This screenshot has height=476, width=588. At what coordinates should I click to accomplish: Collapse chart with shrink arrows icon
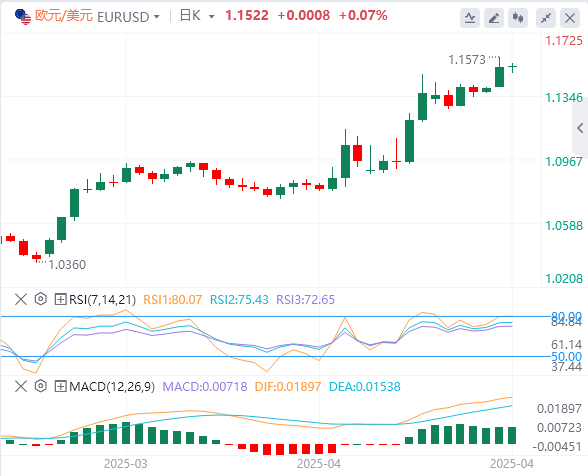pos(546,18)
